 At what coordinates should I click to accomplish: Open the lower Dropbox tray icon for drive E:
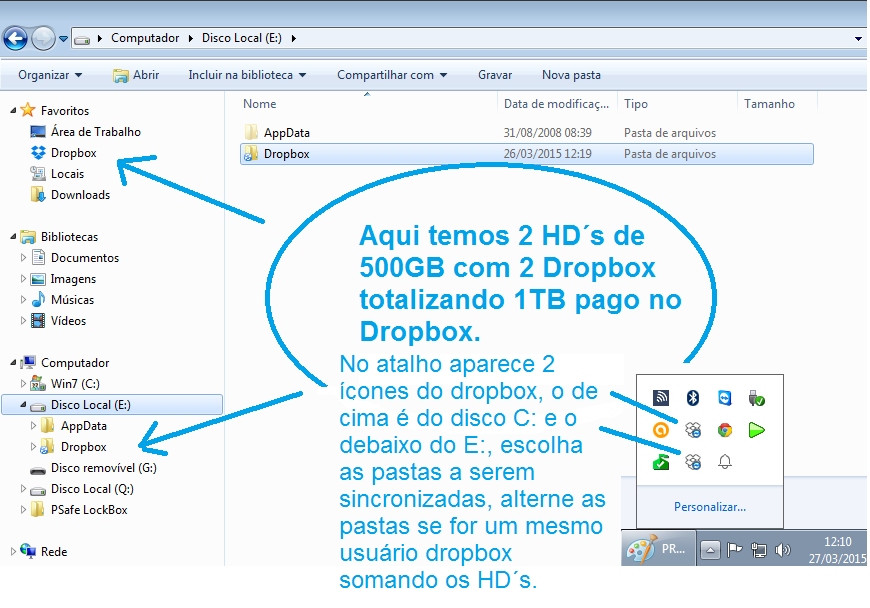(x=695, y=461)
